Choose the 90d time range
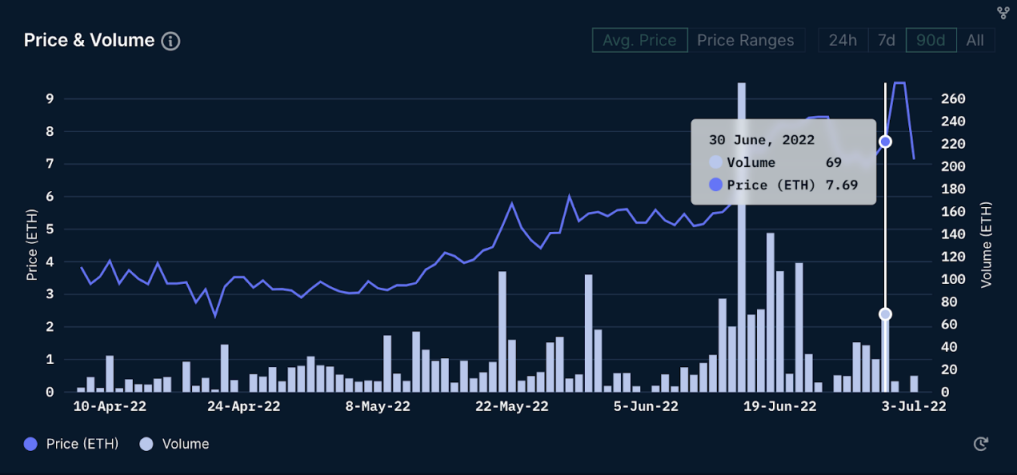 click(931, 41)
